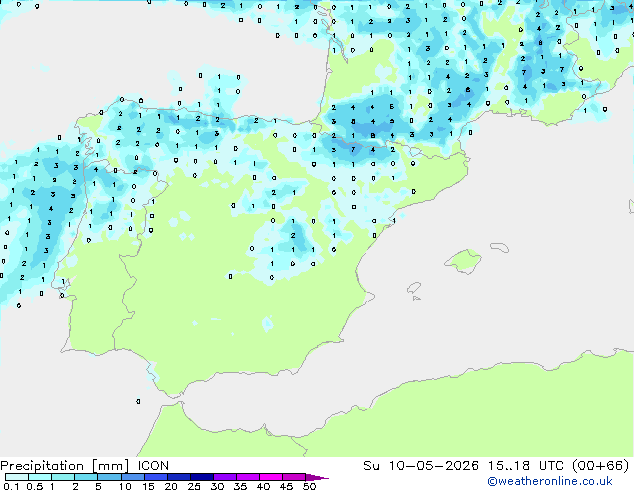Click the 0.5–1 mm legend color box
This screenshot has height=490, width=634.
[40, 477]
